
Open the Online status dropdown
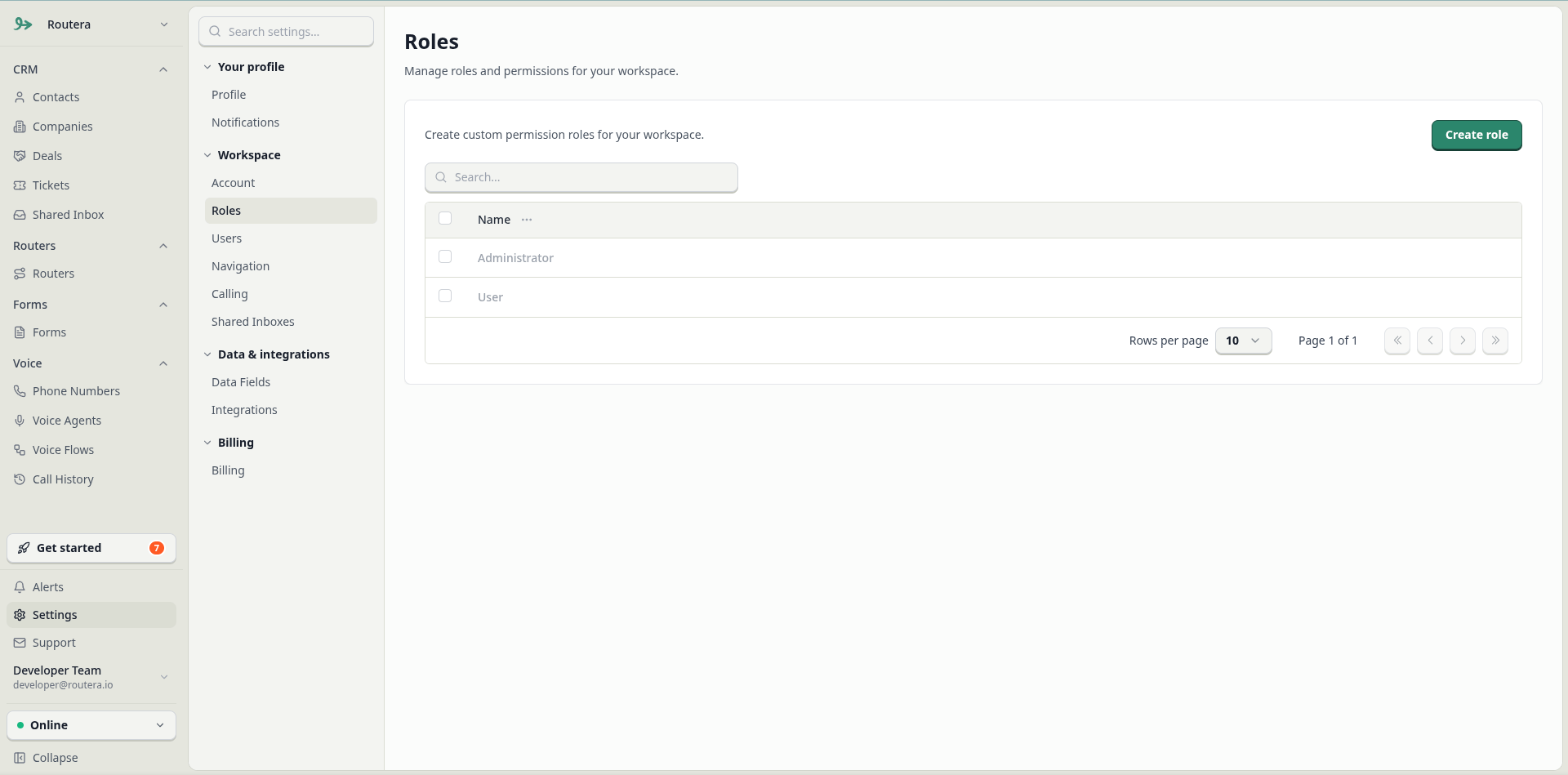[x=91, y=725]
